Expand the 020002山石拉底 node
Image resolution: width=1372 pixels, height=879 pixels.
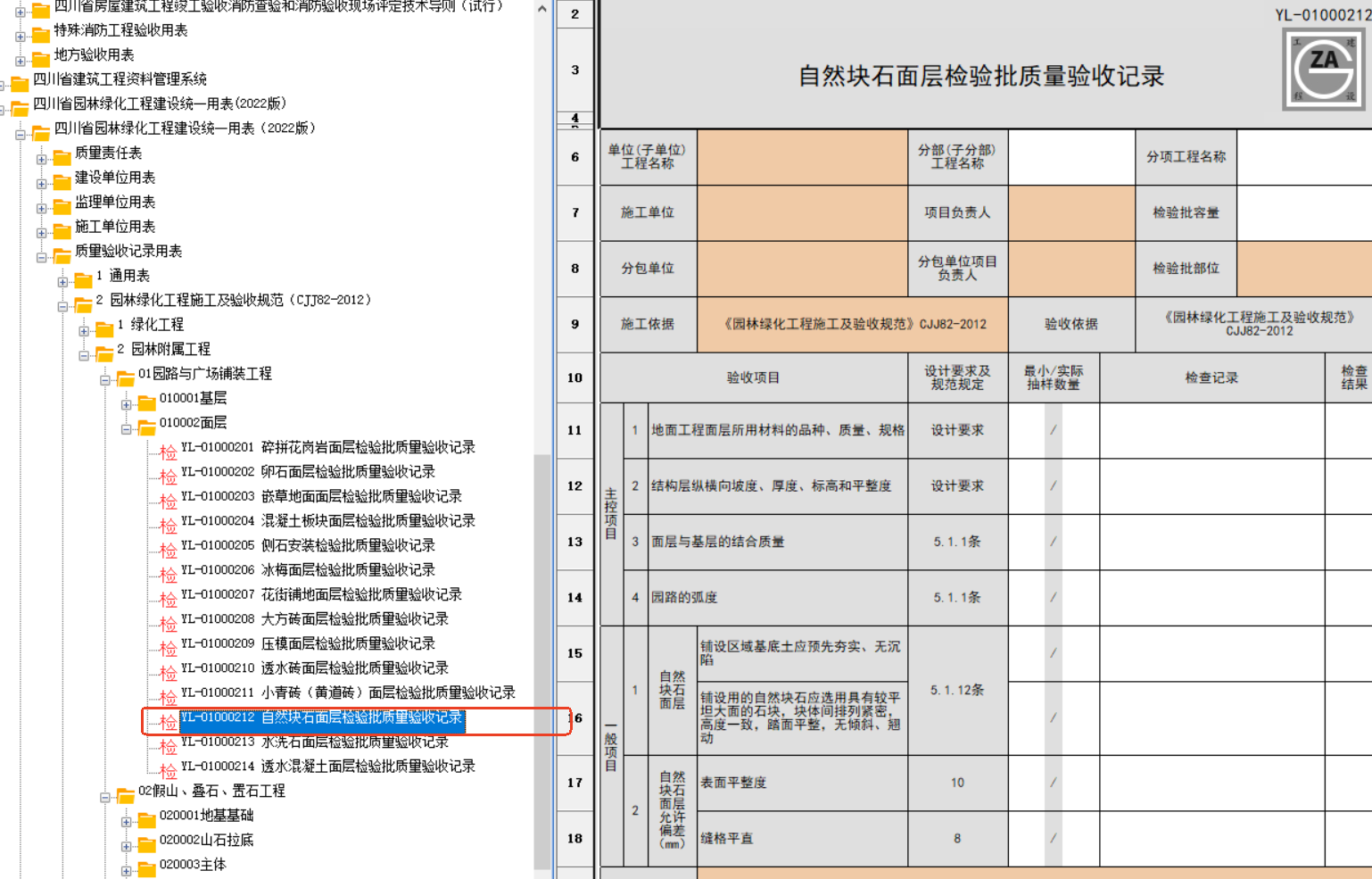click(x=126, y=845)
